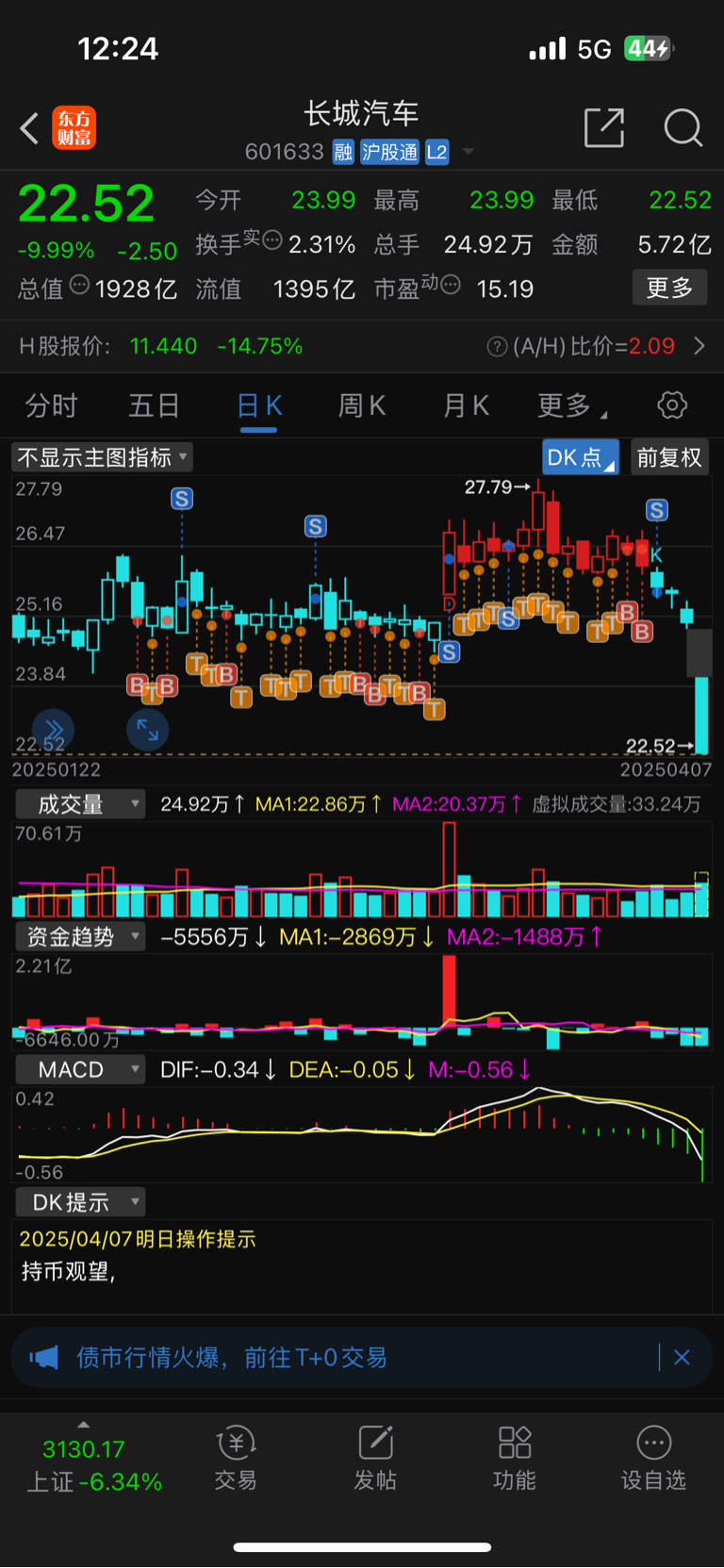Select the 日K tab
Image resolution: width=724 pixels, height=1568 pixels.
coord(259,406)
